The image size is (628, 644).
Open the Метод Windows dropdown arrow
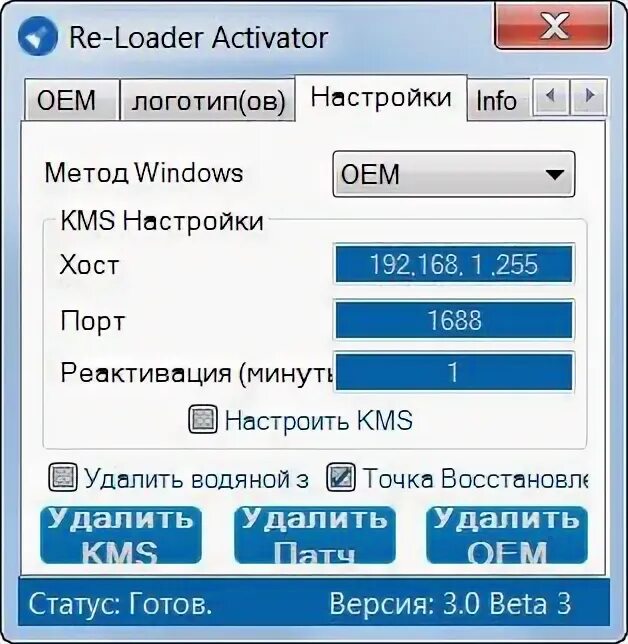[x=555, y=175]
